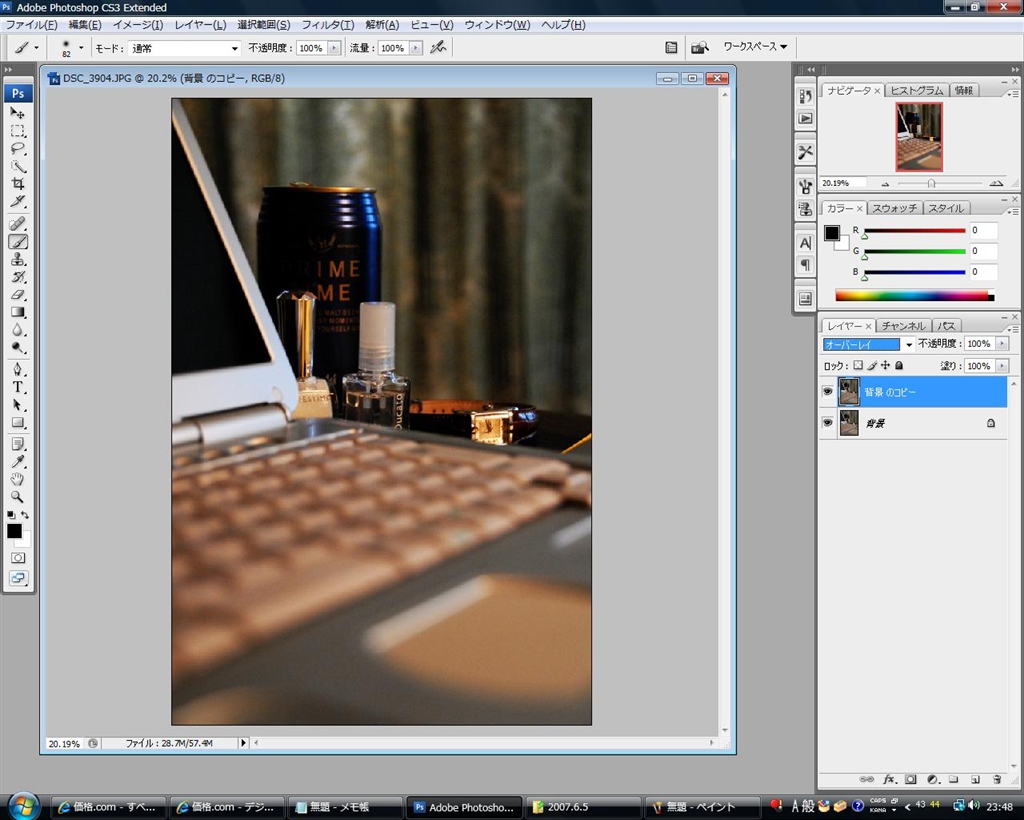Switch to the チャンネル tab

point(904,326)
